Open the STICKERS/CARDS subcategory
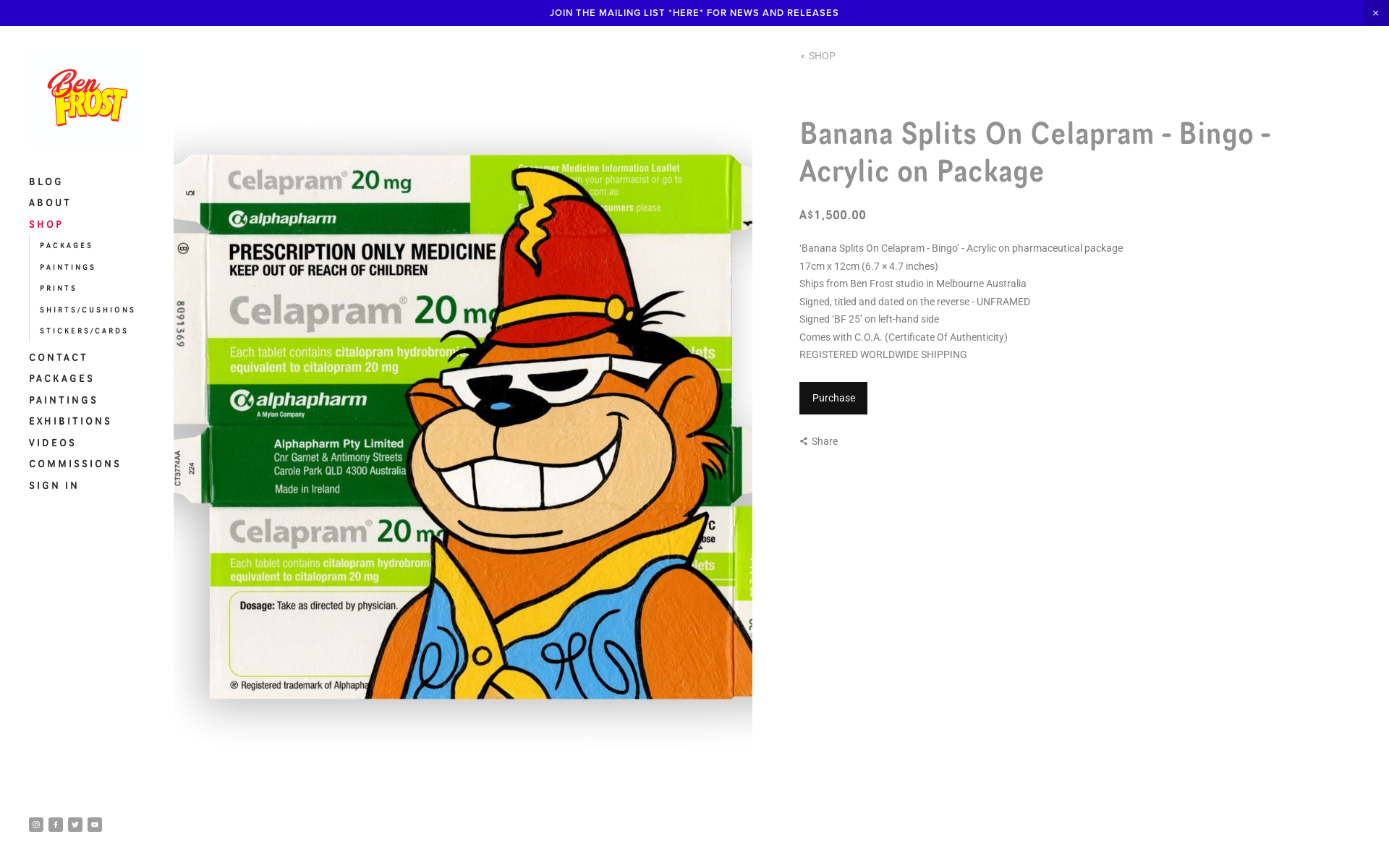The height and width of the screenshot is (868, 1389). coord(84,331)
